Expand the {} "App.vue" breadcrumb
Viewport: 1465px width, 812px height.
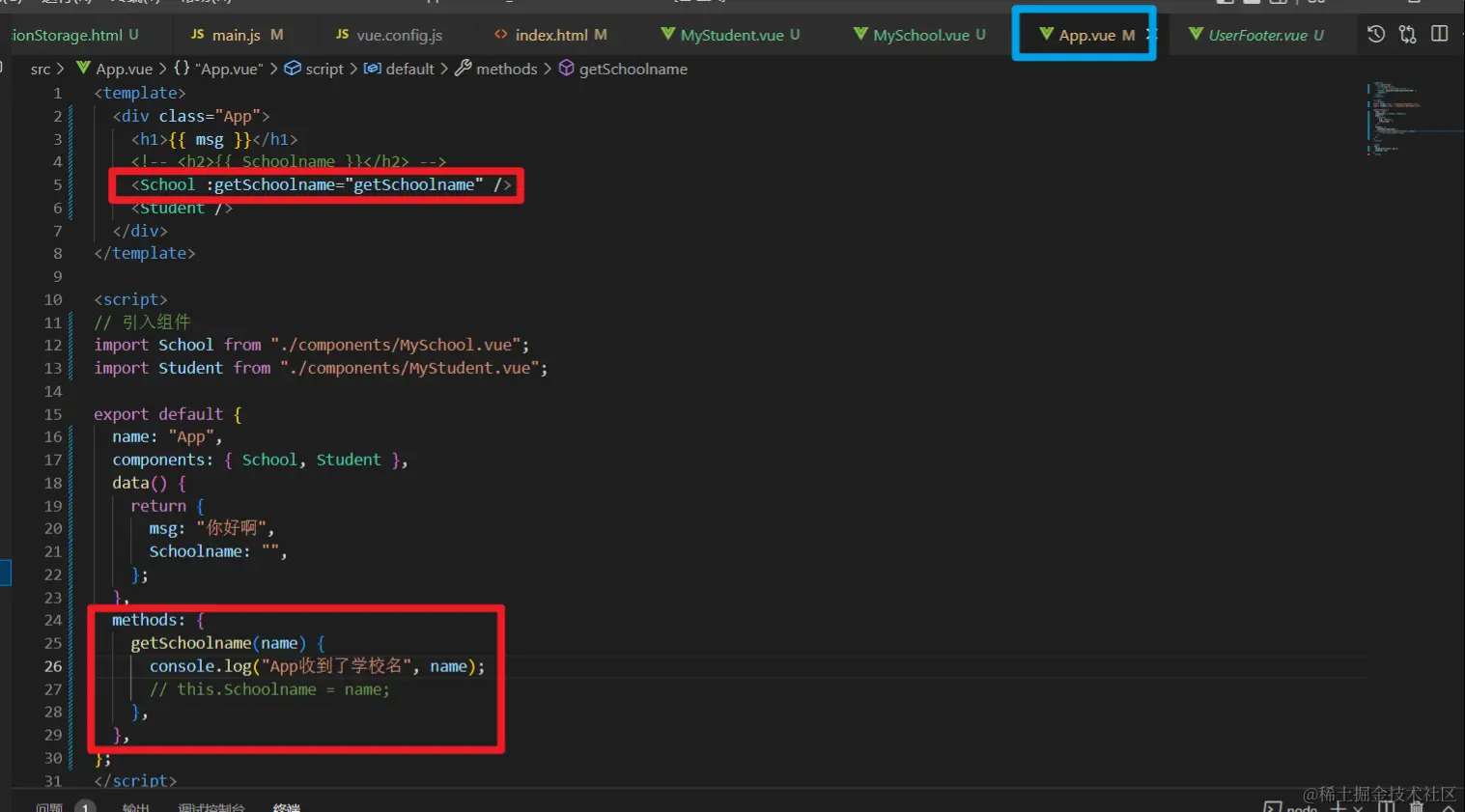[x=218, y=69]
